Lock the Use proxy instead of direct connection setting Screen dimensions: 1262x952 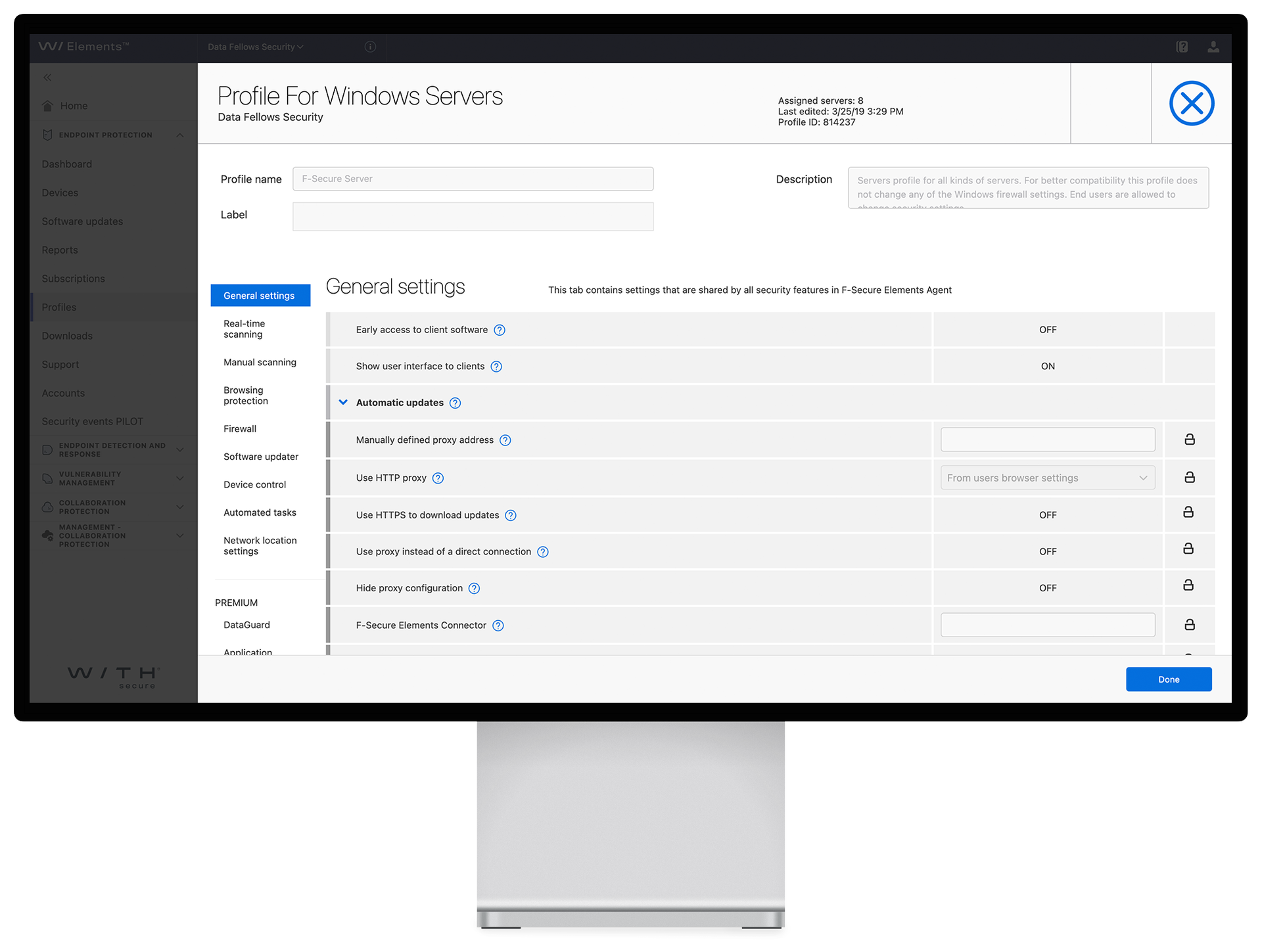1188,548
